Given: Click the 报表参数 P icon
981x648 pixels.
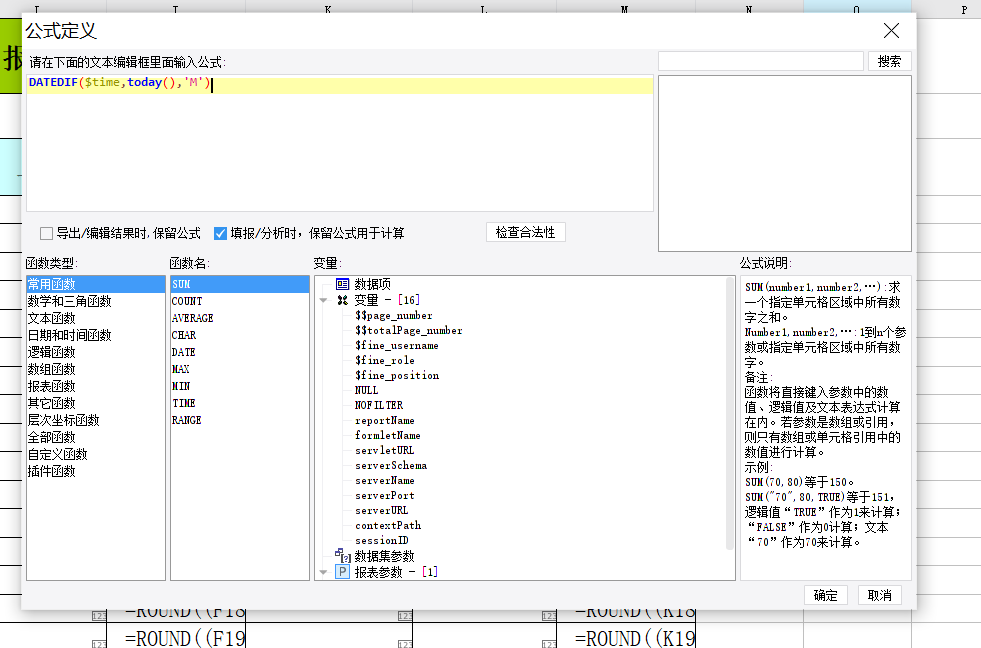Looking at the screenshot, I should (x=342, y=572).
